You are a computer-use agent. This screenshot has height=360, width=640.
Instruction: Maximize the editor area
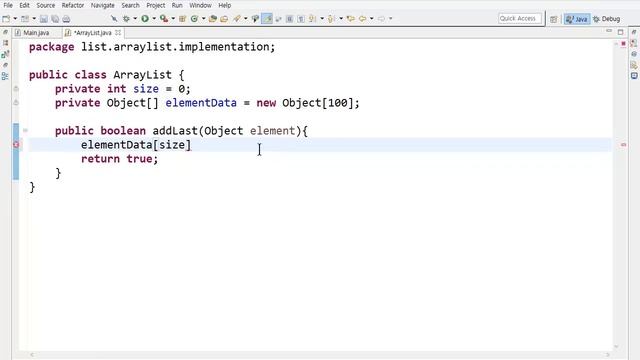[620, 32]
